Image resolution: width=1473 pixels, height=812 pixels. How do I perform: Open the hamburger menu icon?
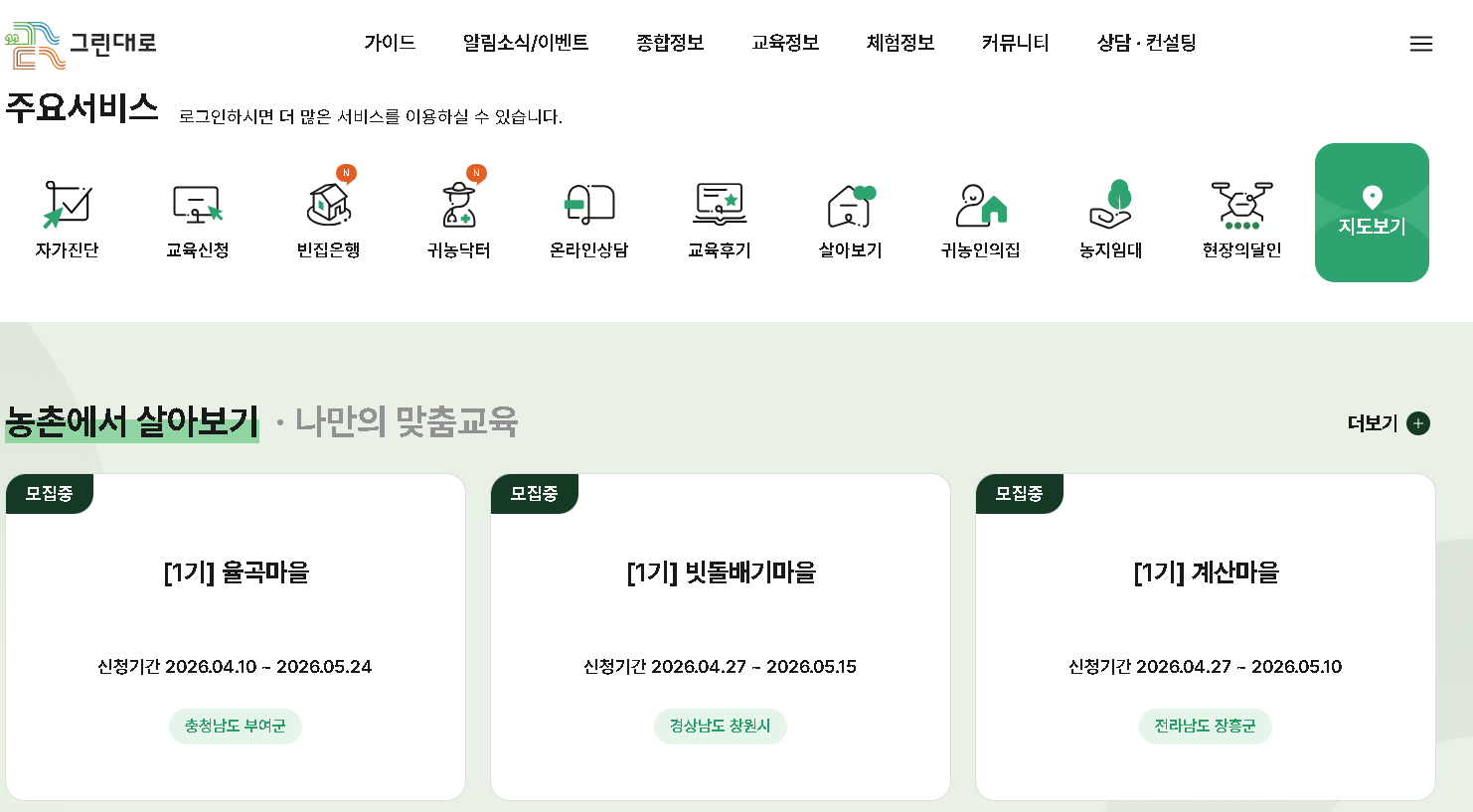tap(1421, 44)
